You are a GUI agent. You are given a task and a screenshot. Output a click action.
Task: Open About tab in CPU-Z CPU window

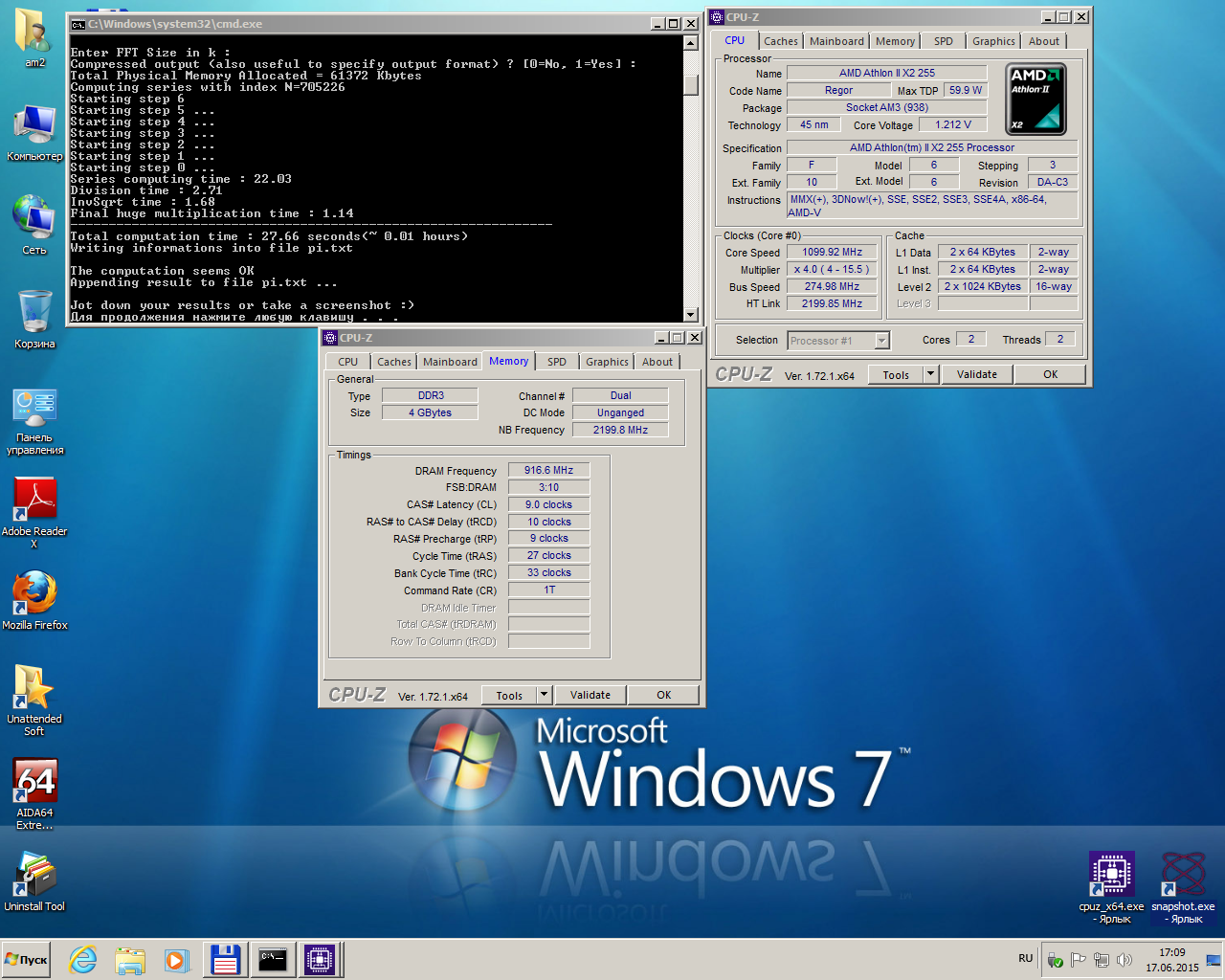tap(1044, 41)
